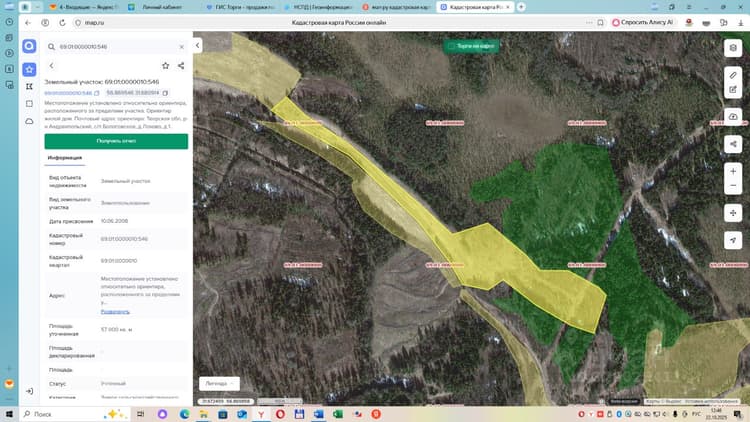
Task: Collapse the side panel with the chevron
Action: (198, 45)
